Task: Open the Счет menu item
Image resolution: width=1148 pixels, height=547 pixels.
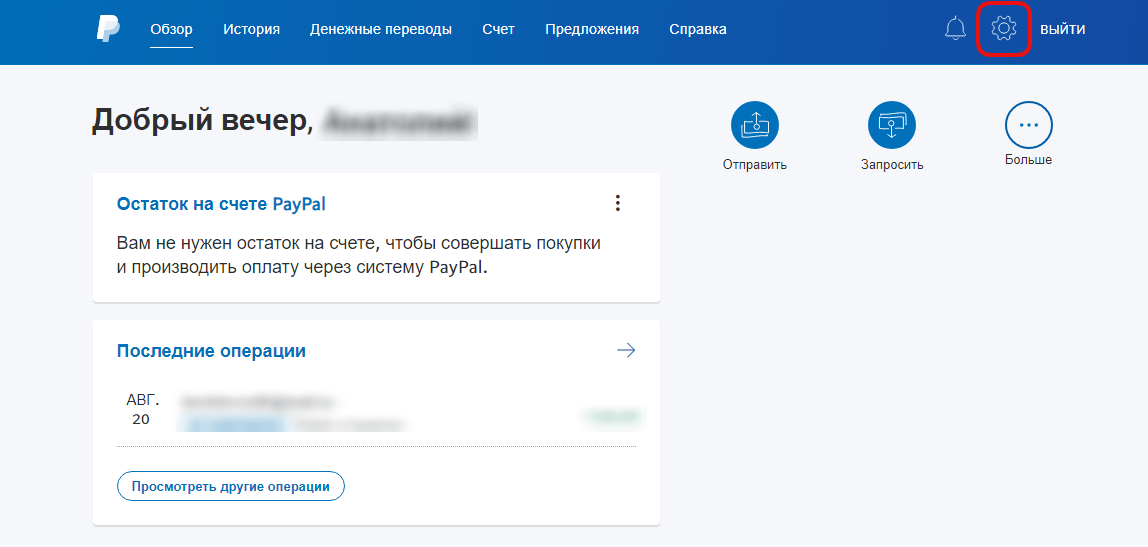Action: tap(499, 29)
